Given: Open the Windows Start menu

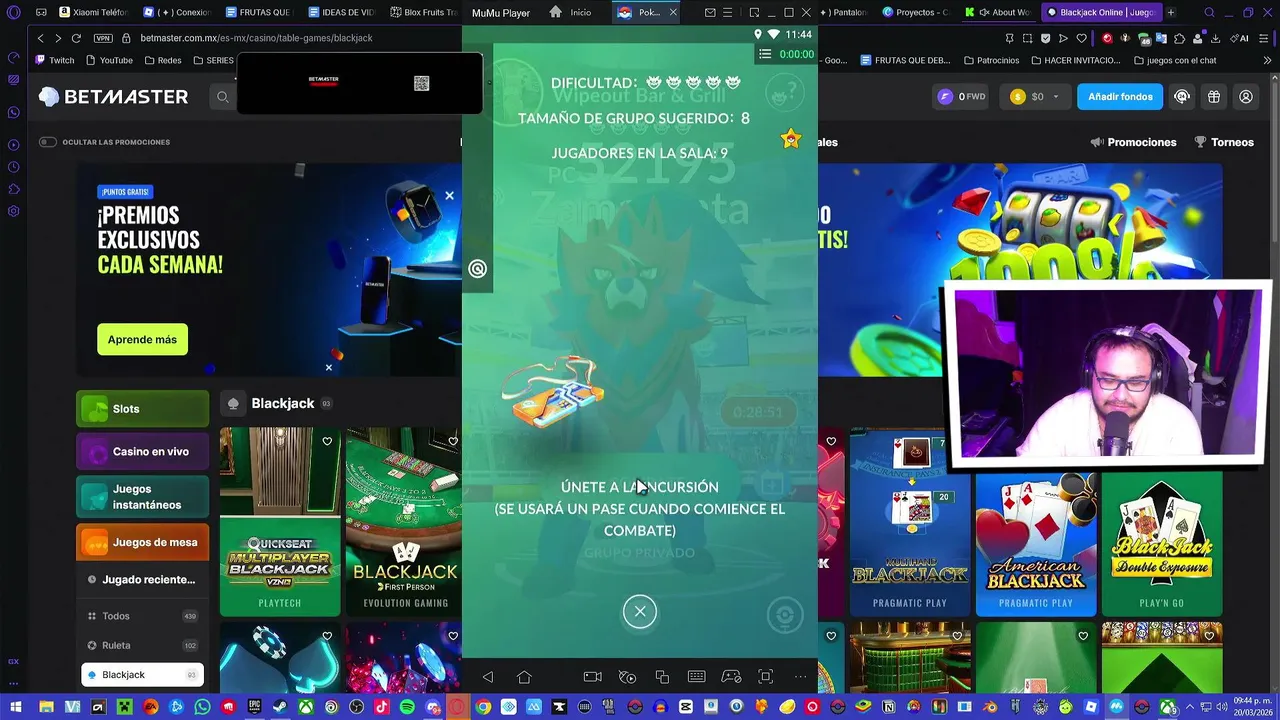Looking at the screenshot, I should point(16,707).
